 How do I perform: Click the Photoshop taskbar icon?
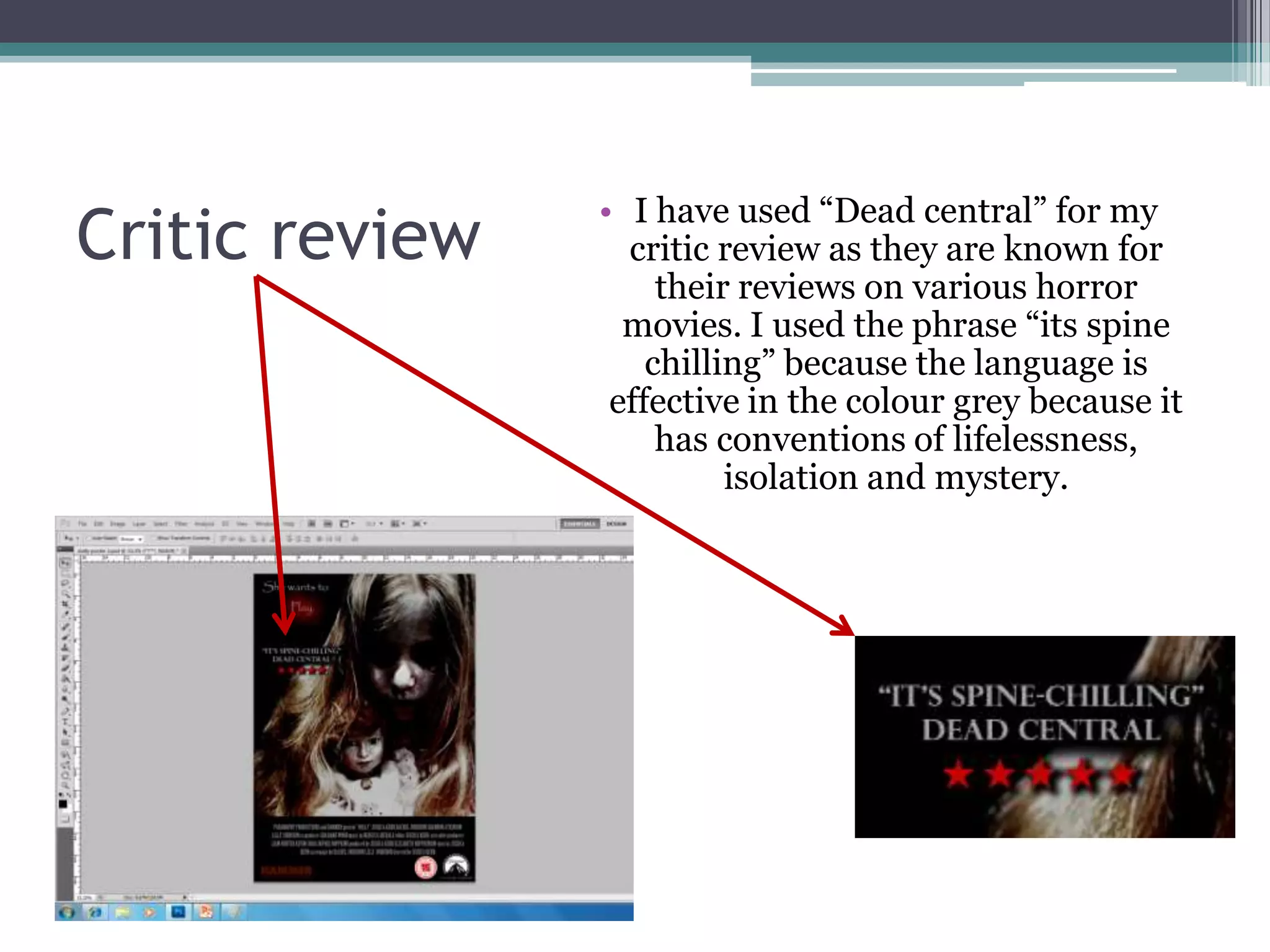(x=178, y=912)
